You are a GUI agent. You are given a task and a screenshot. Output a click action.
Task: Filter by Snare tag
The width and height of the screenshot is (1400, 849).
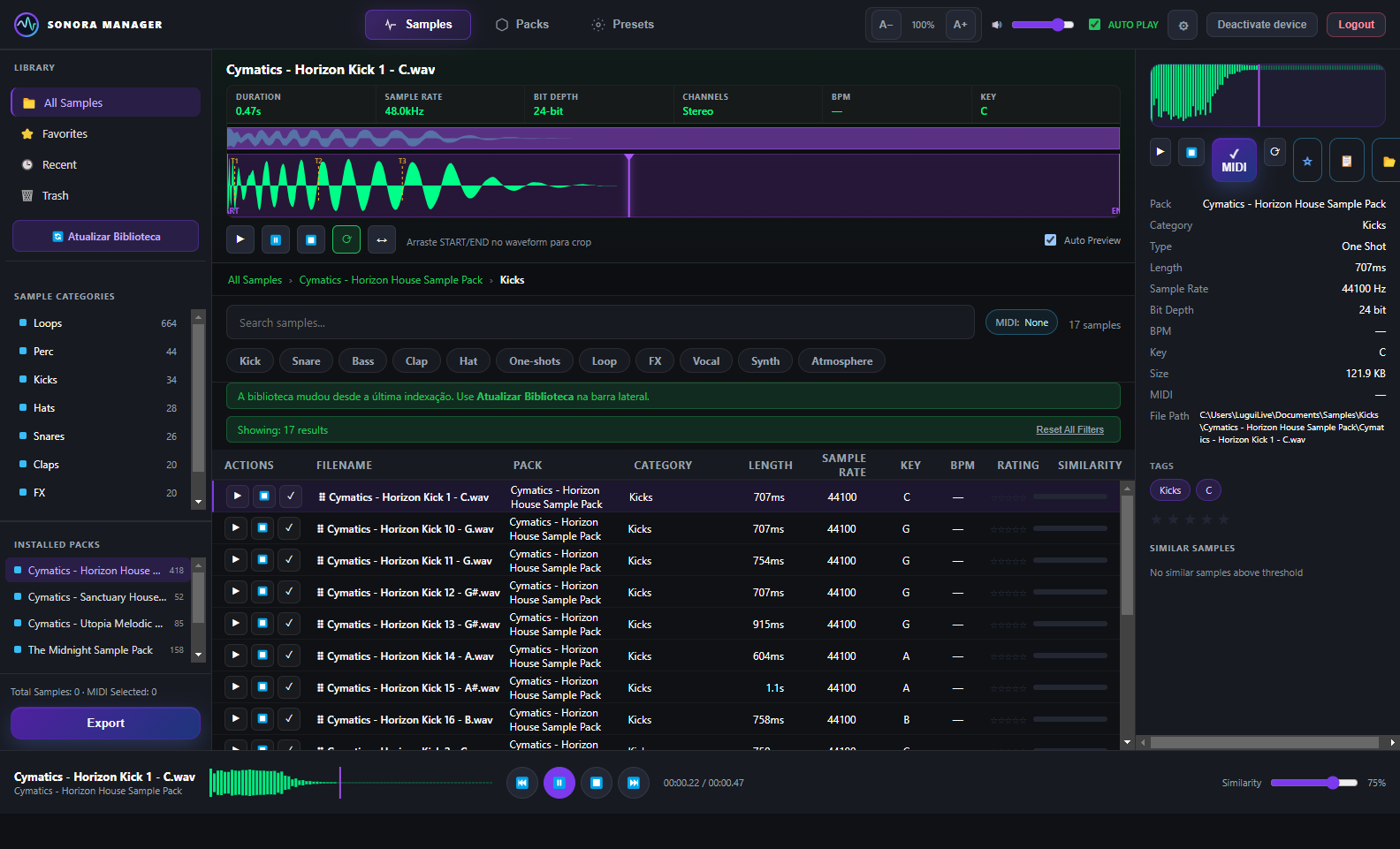click(306, 360)
